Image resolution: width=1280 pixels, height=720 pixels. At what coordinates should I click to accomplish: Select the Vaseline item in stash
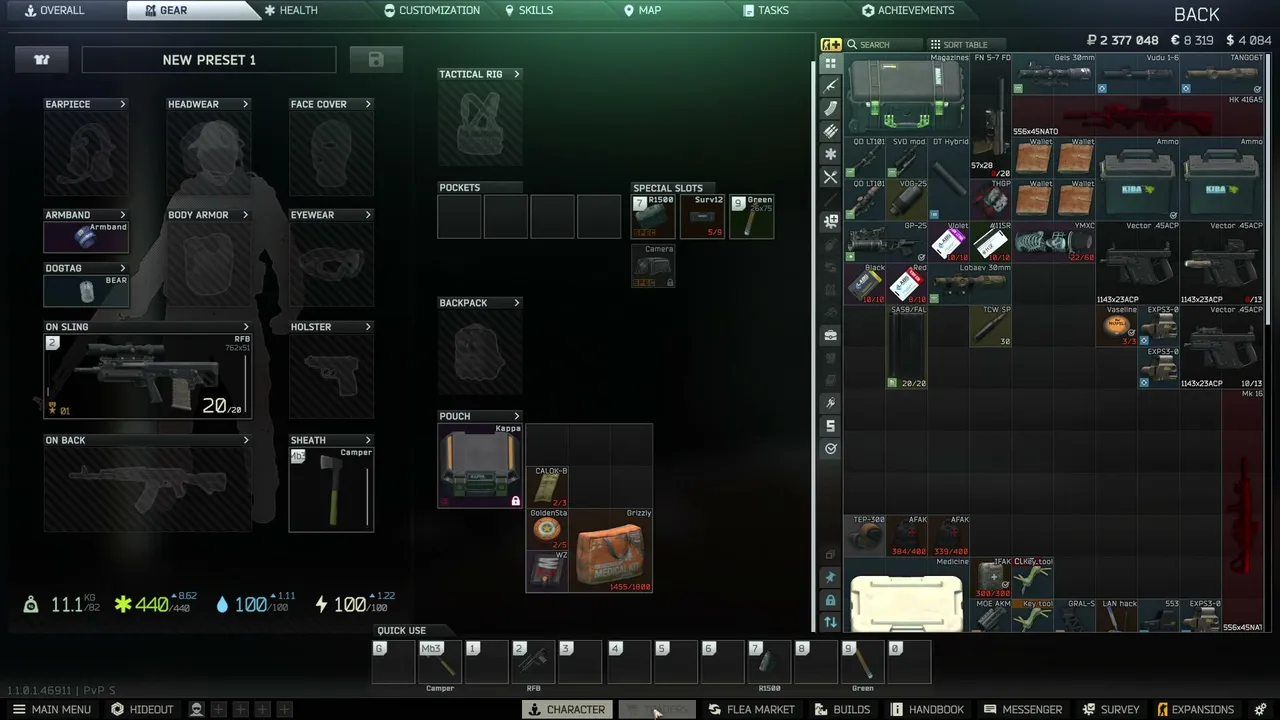(1118, 326)
